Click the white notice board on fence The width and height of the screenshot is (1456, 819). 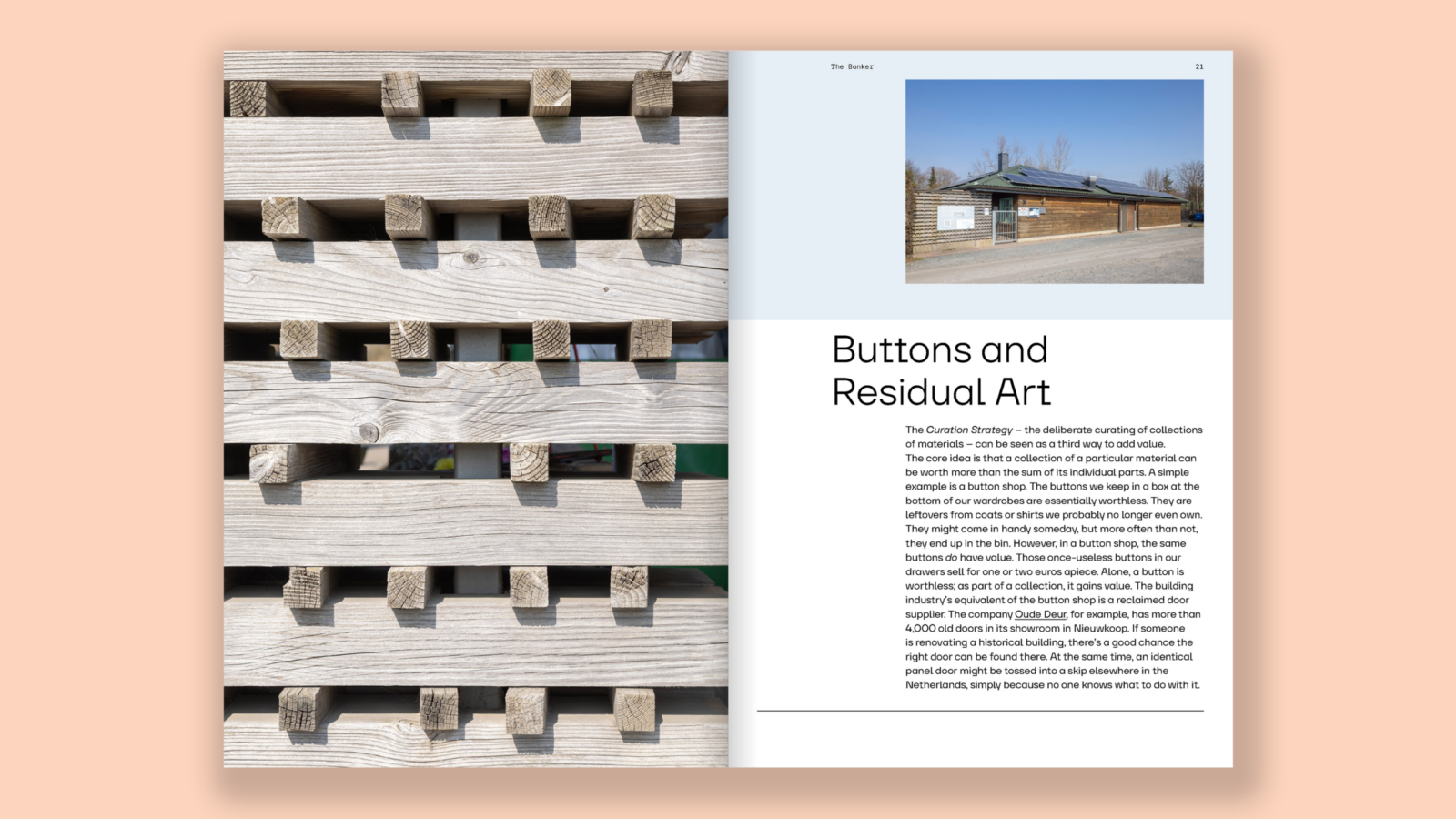955,217
